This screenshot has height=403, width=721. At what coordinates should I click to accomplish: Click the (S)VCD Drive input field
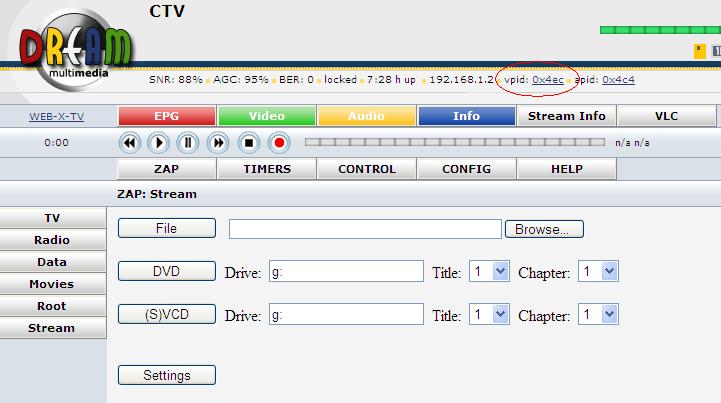346,314
